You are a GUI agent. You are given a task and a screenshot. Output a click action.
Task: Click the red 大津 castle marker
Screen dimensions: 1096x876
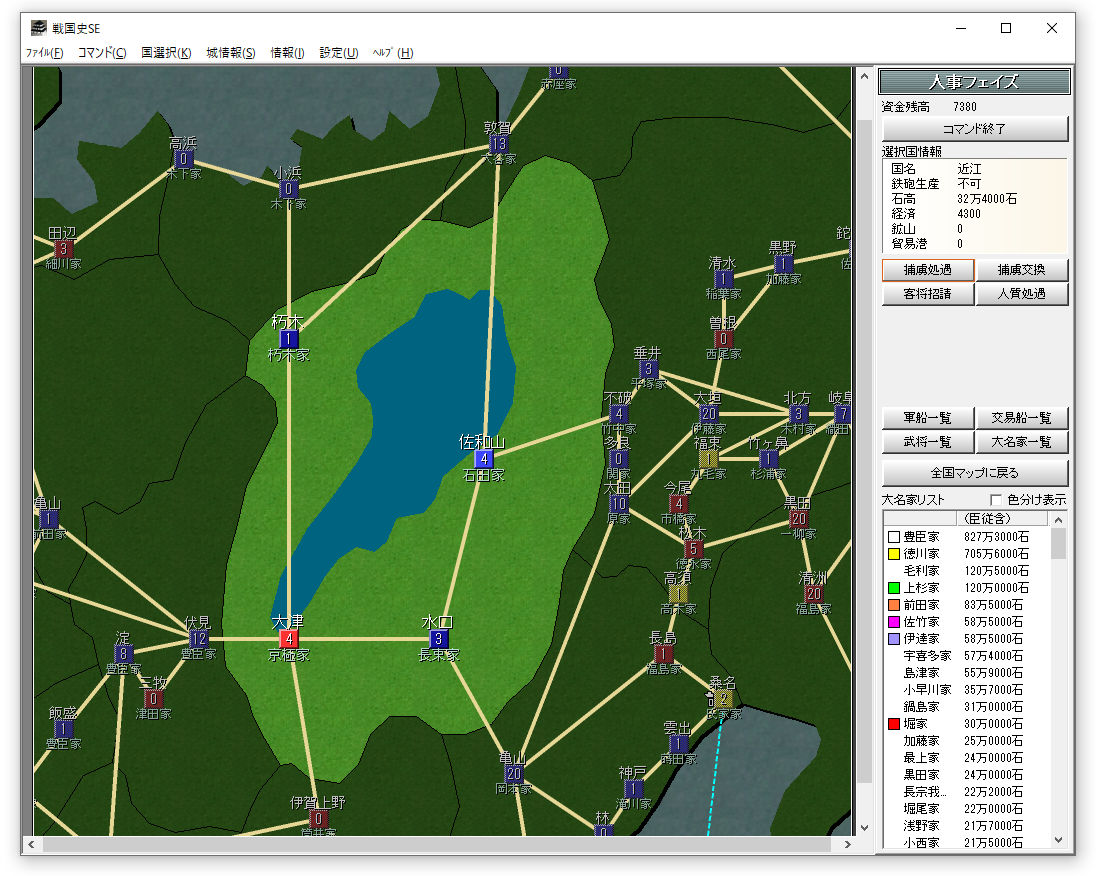coord(289,639)
